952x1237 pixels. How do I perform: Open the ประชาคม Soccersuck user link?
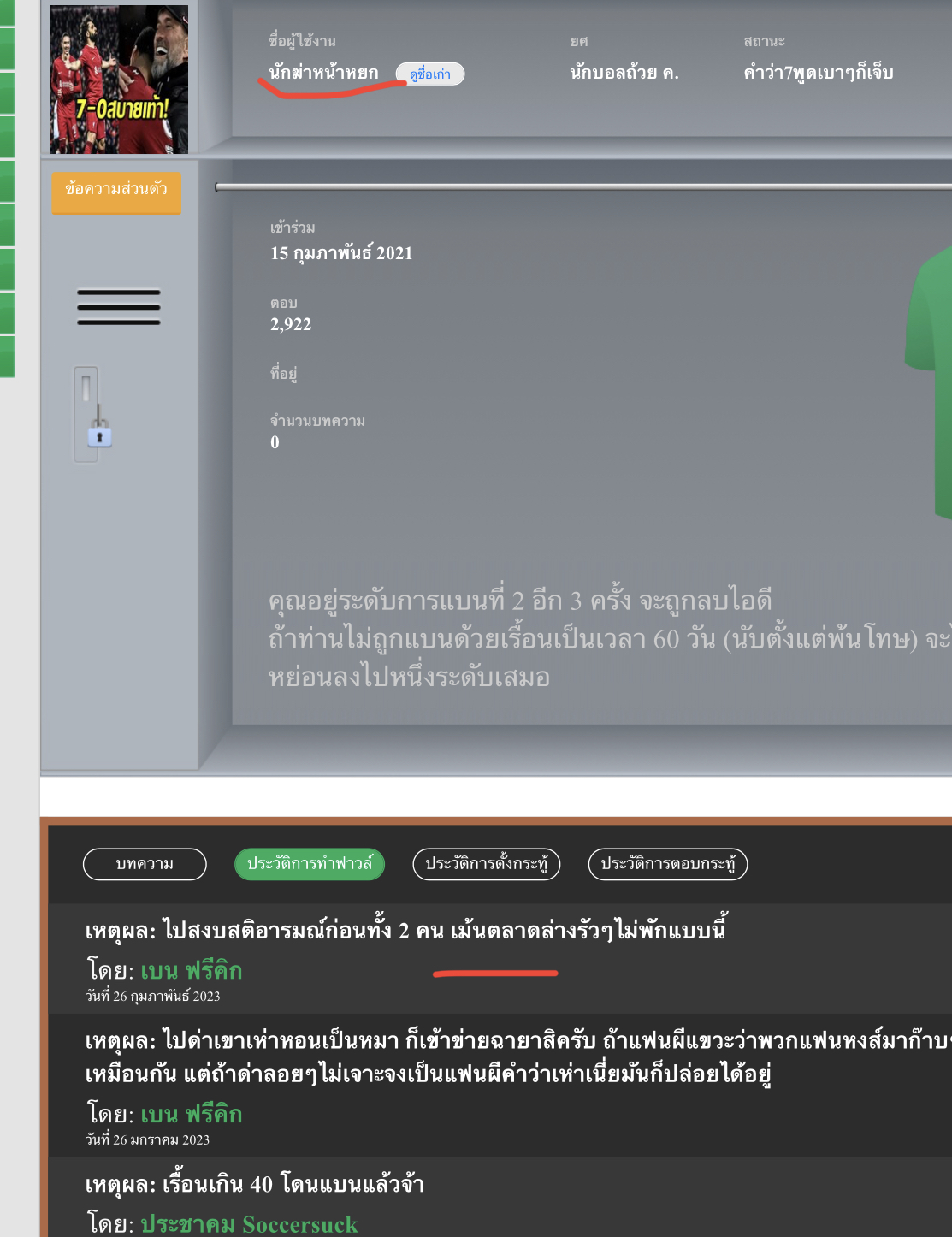pos(249,1224)
